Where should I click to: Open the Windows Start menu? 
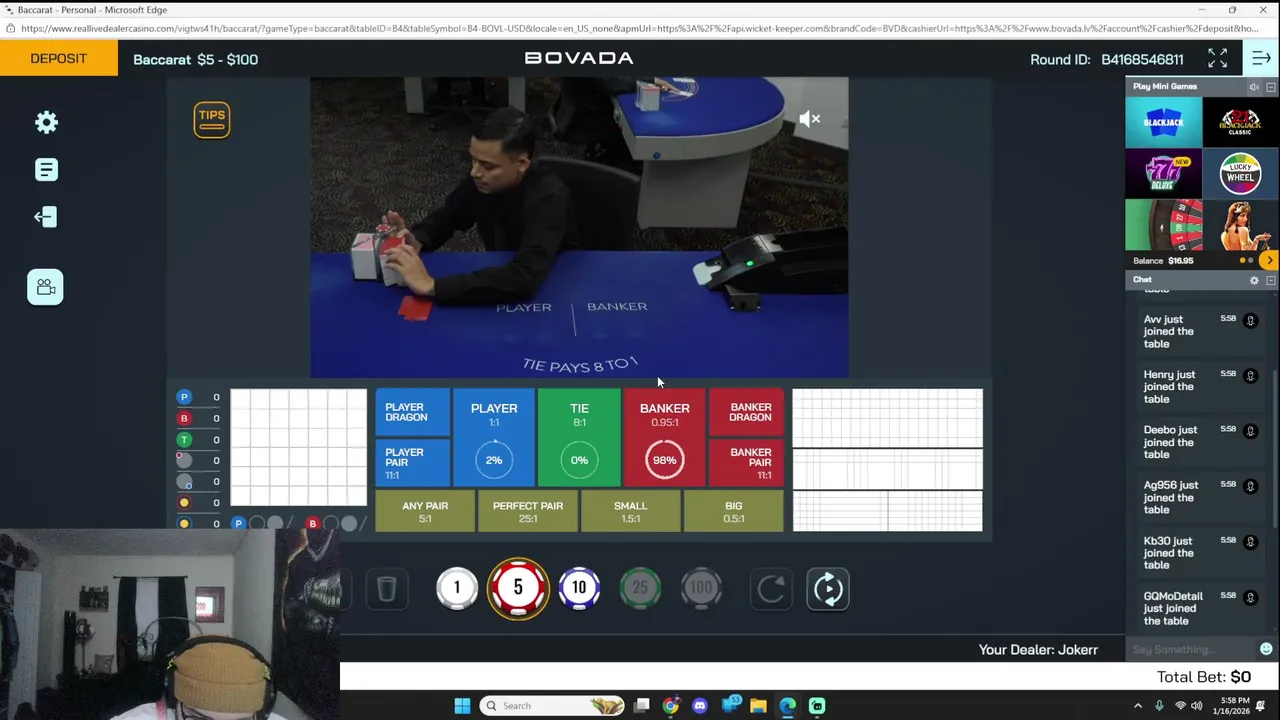462,706
